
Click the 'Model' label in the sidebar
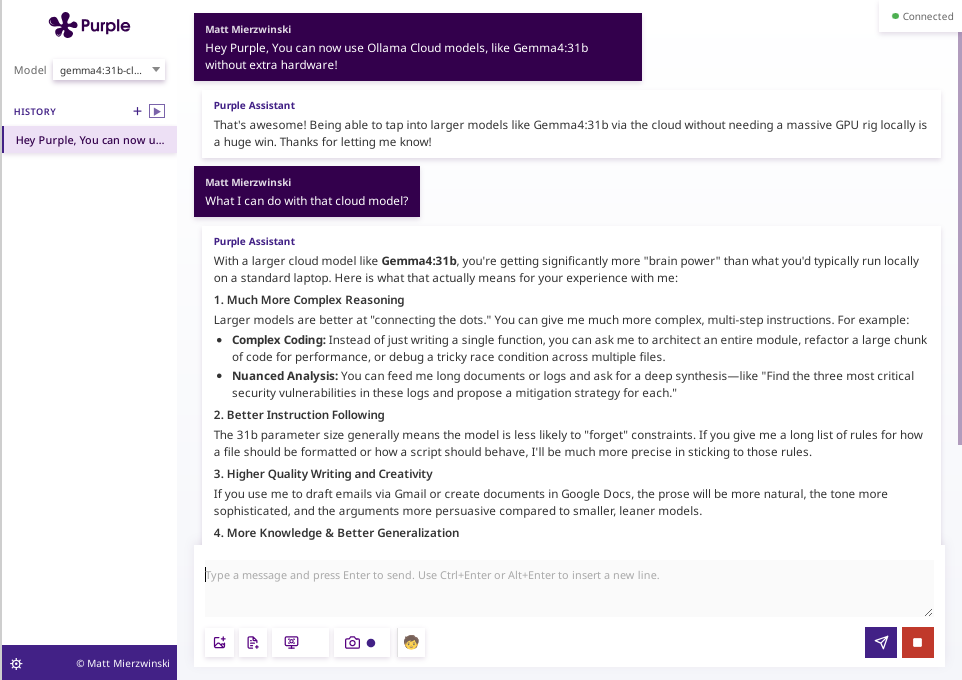[30, 70]
